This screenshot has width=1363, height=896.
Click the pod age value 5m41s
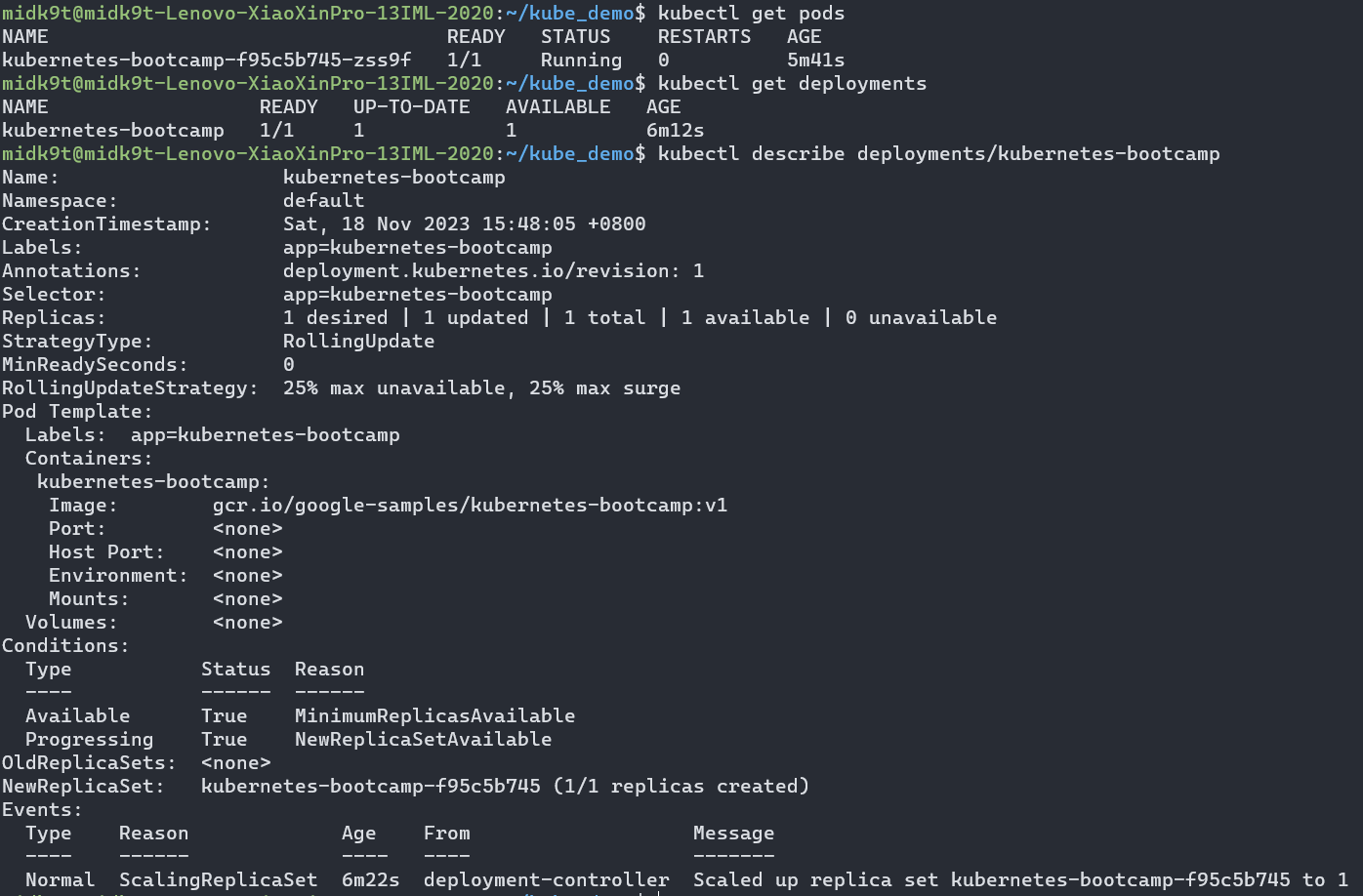pos(815,60)
